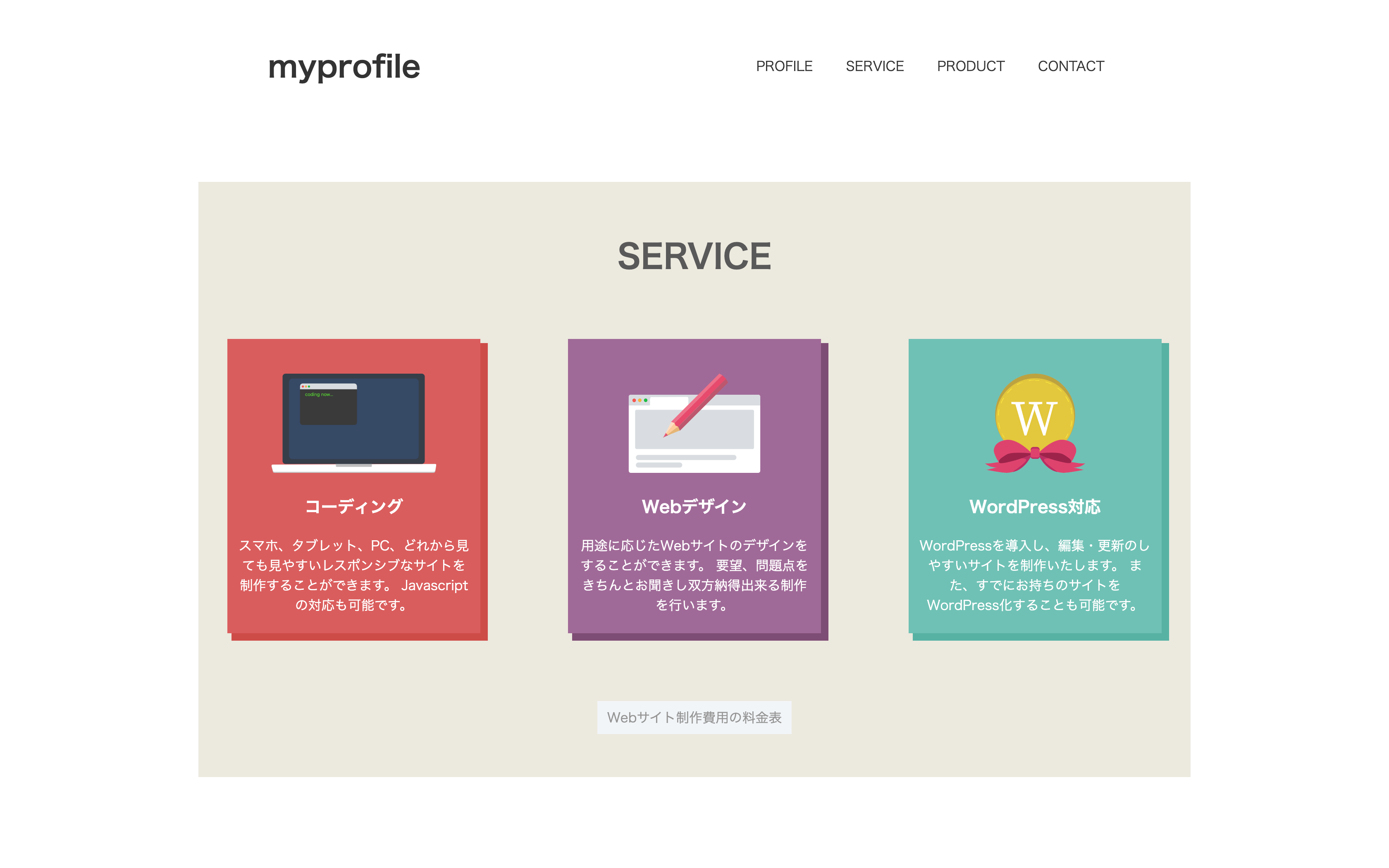The image size is (1389, 868).
Task: Click the コーディング card heading
Action: 353,506
